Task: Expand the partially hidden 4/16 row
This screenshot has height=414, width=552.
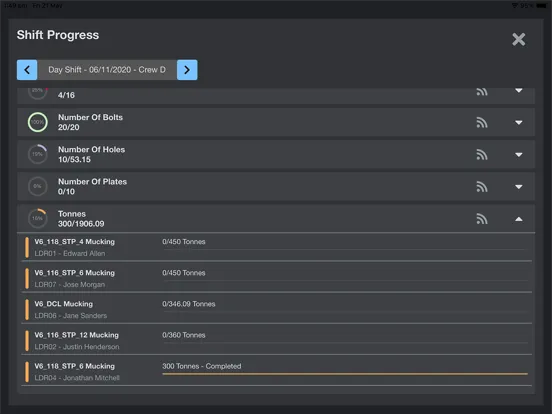Action: pos(519,90)
